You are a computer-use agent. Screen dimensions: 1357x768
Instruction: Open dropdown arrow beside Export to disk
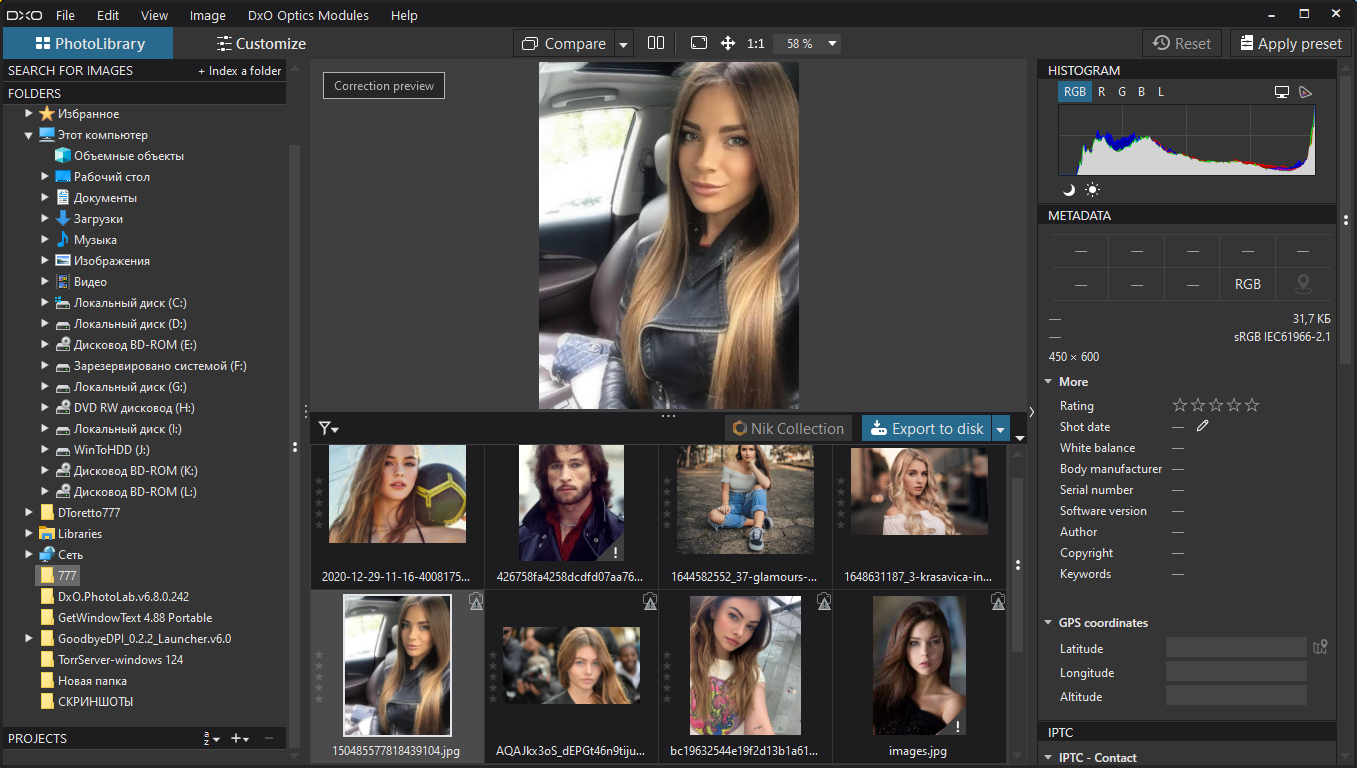(x=1001, y=429)
